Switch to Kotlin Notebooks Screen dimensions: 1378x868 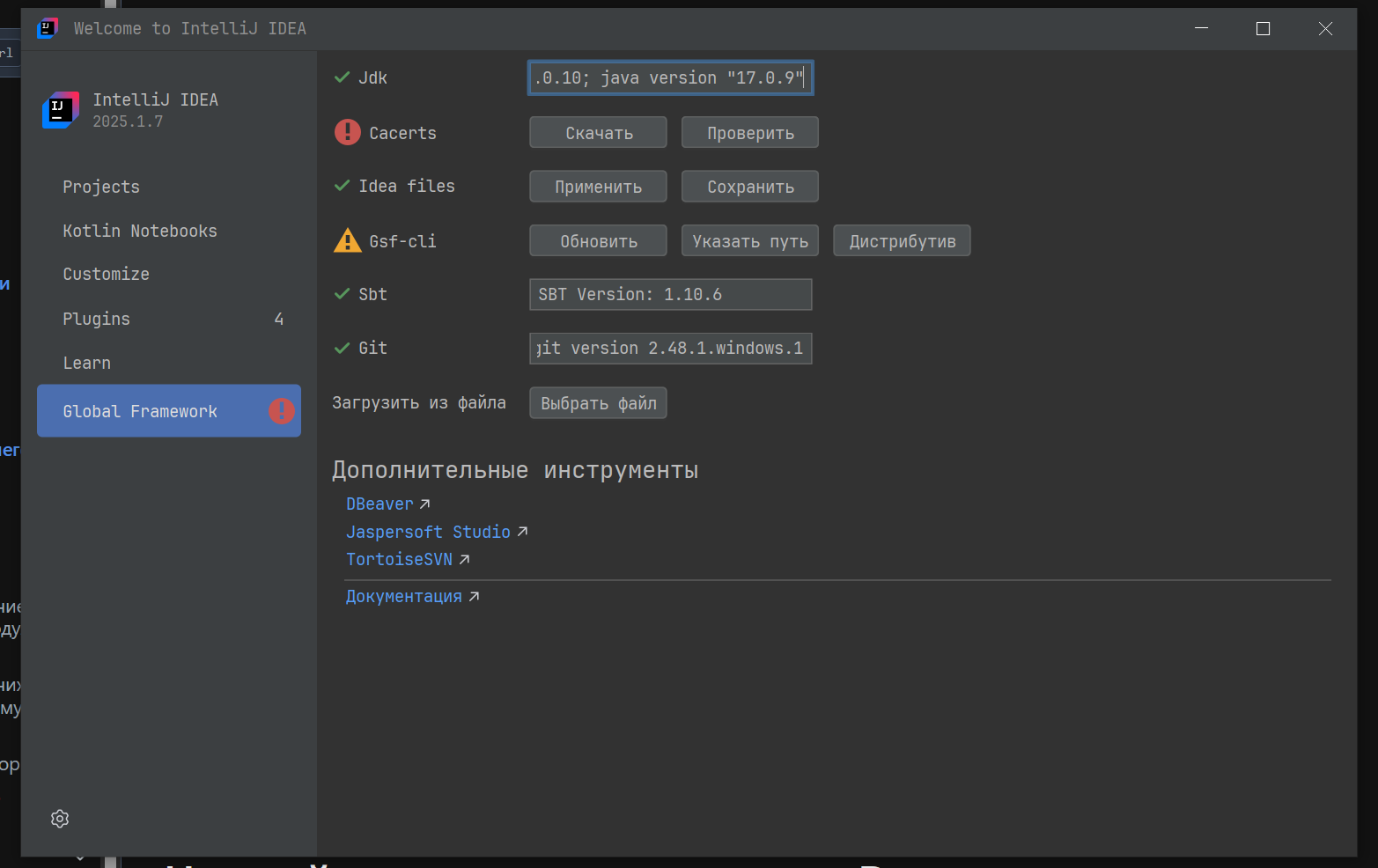point(140,231)
